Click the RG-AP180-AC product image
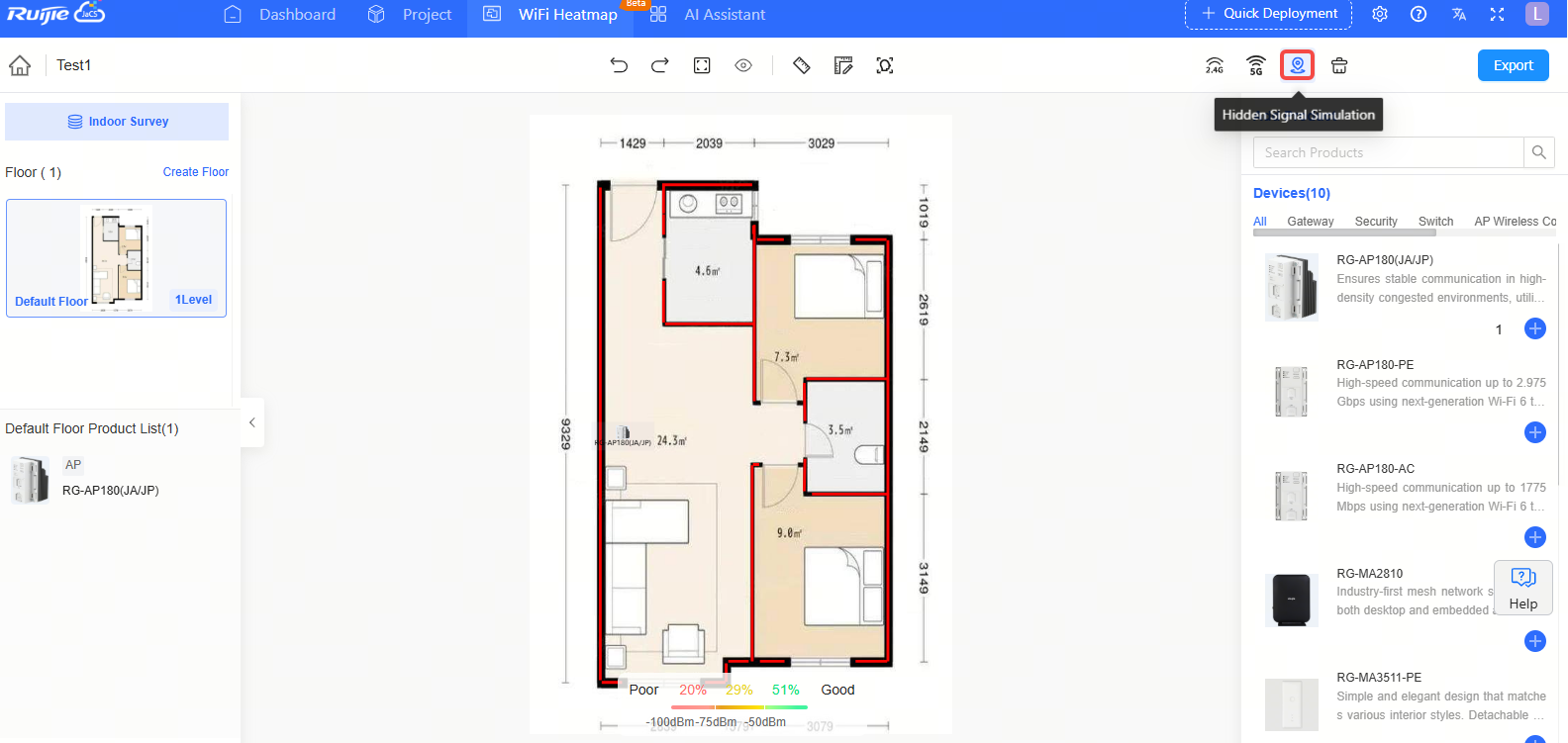This screenshot has height=743, width=1568. [x=1292, y=496]
